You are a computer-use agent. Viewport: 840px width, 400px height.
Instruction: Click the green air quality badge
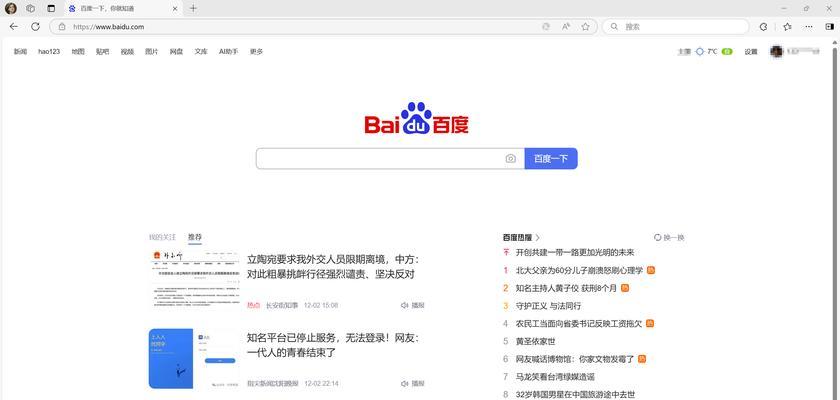click(x=727, y=52)
